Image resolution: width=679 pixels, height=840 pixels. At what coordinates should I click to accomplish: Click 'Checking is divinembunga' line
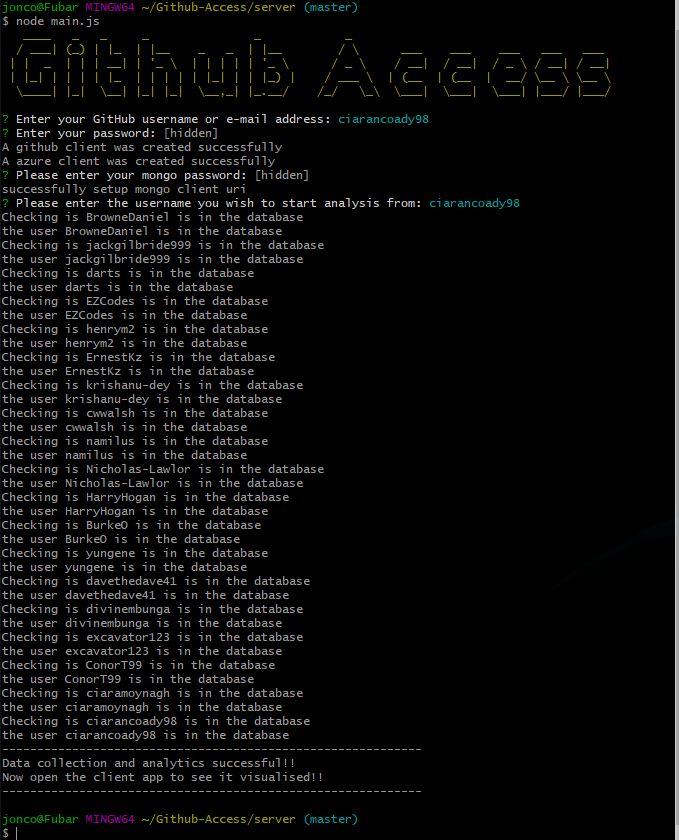click(x=153, y=609)
